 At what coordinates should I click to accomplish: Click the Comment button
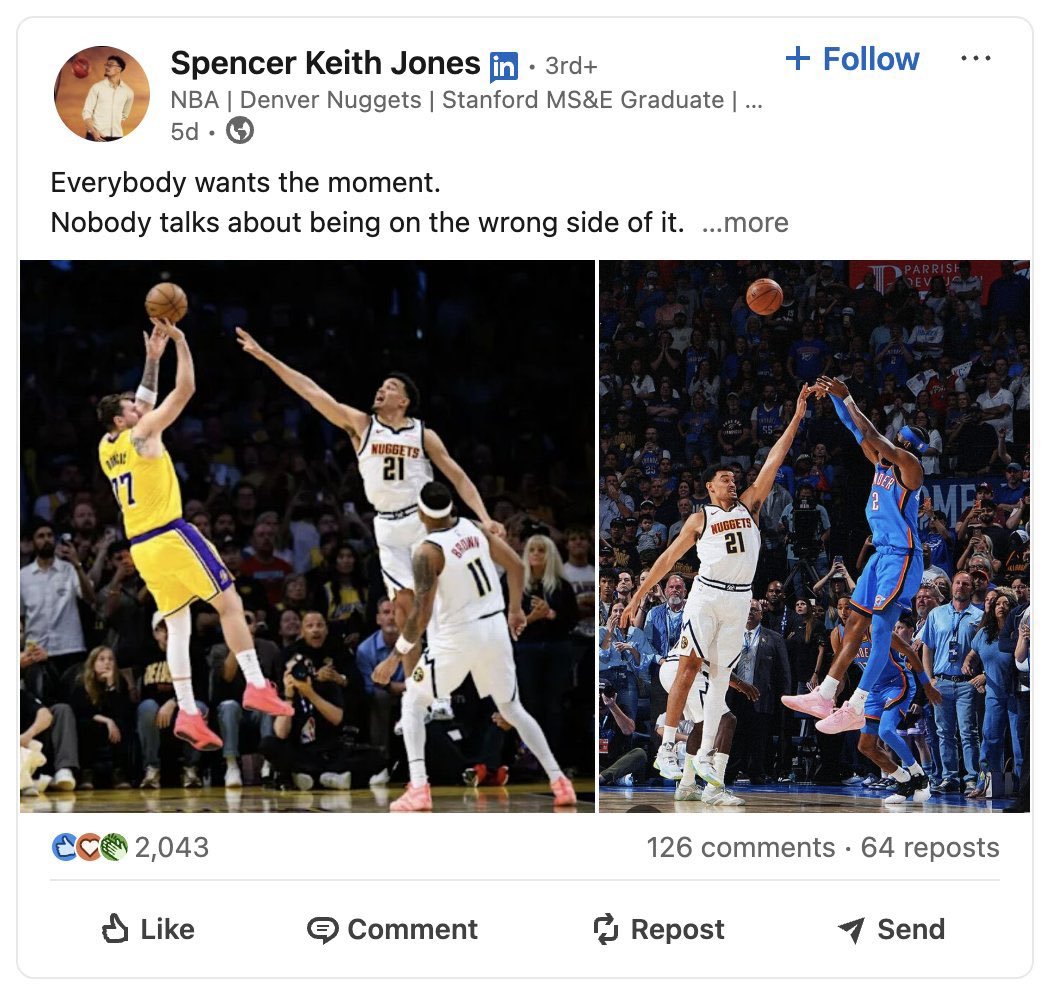[x=392, y=929]
